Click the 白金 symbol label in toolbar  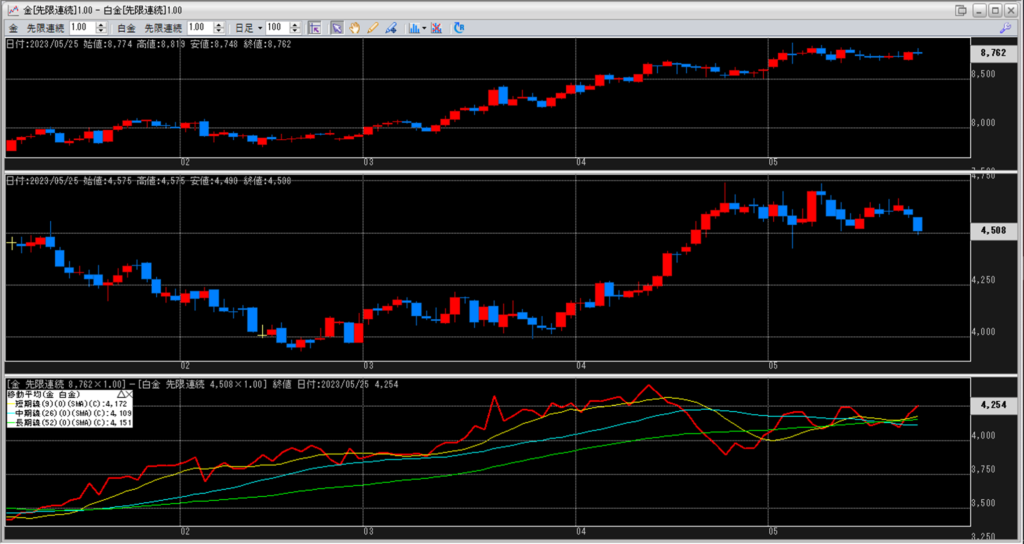click(x=127, y=28)
